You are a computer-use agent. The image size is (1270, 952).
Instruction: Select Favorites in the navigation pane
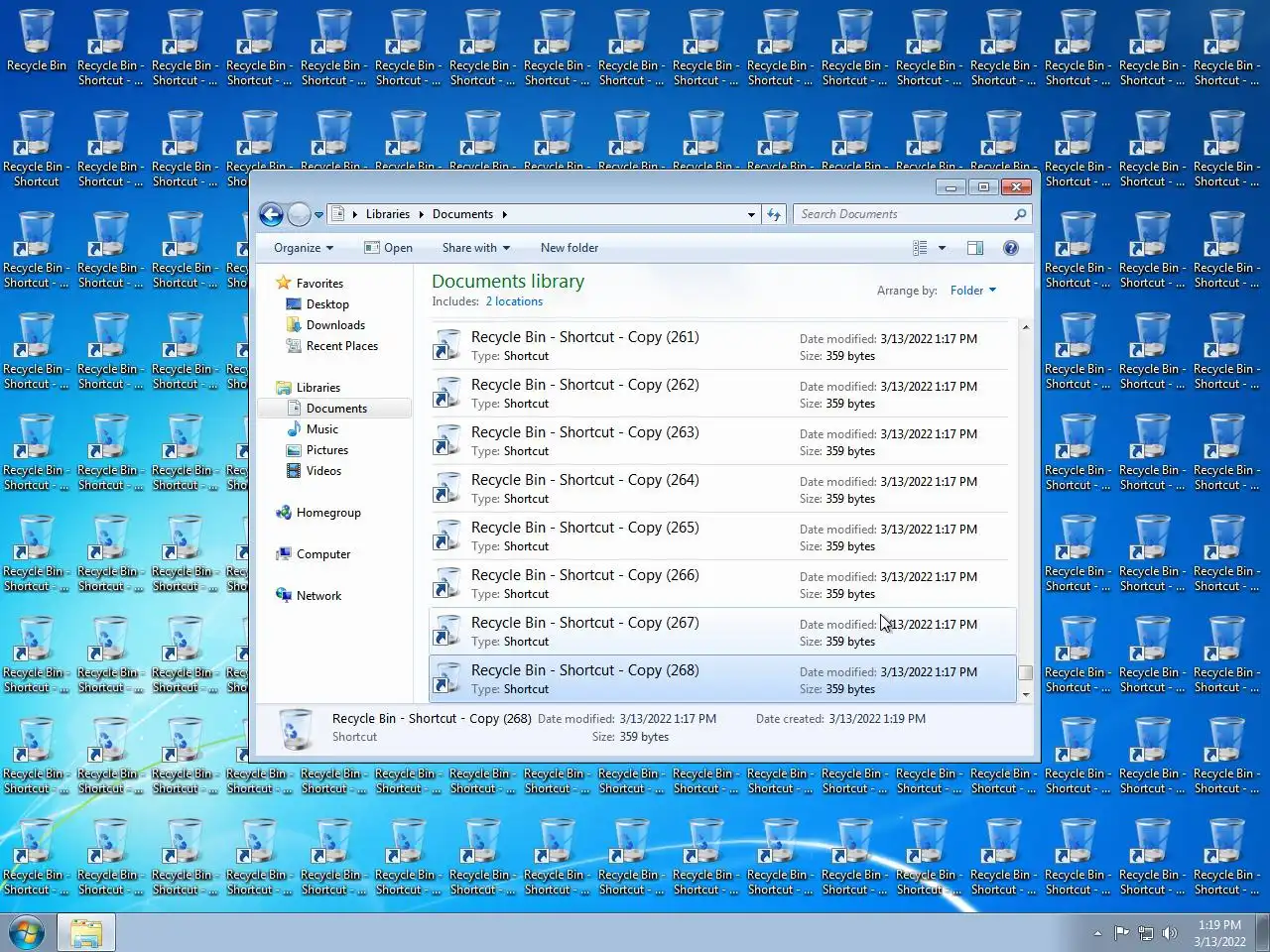[319, 284]
